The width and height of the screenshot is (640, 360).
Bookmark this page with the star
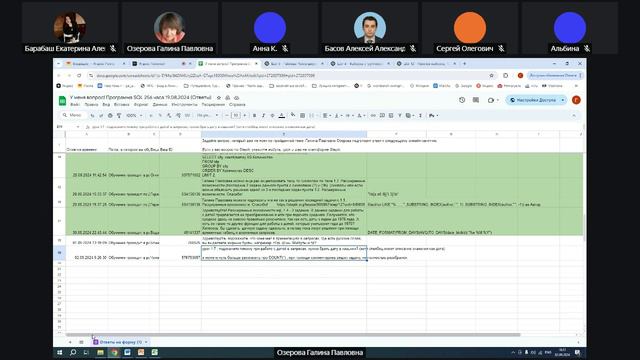(491, 76)
